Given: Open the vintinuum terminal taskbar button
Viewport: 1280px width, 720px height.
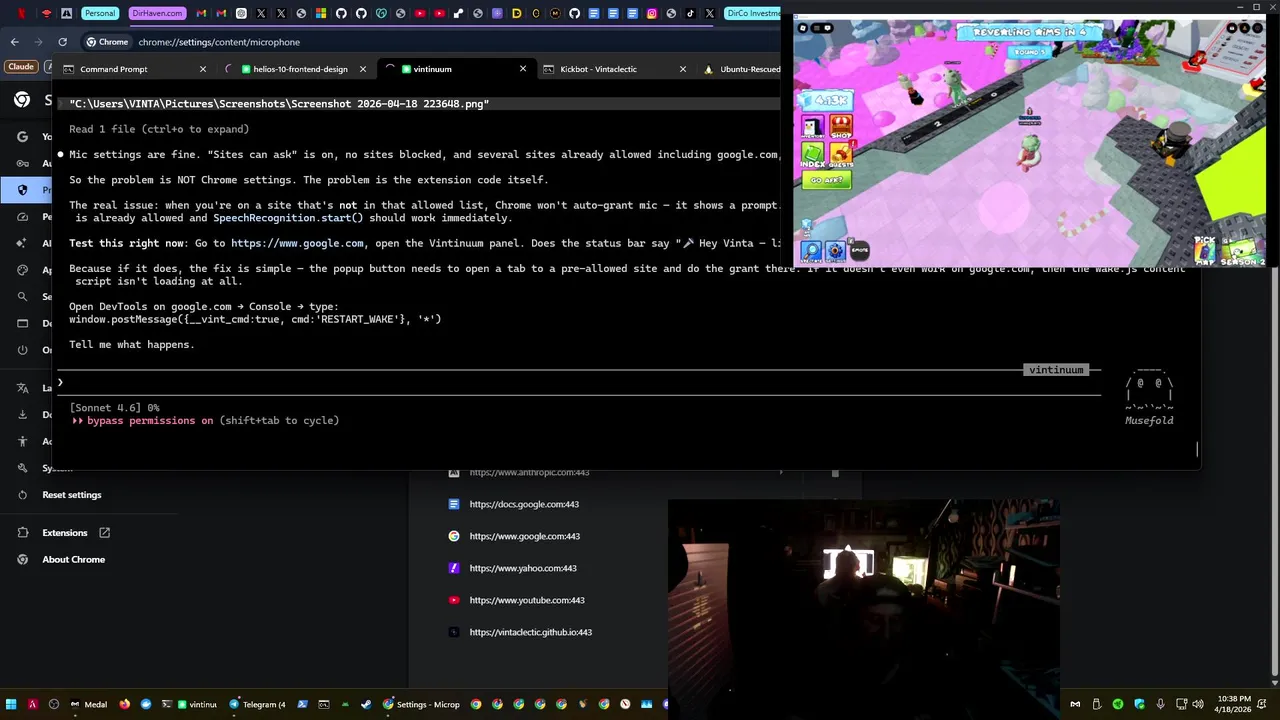Looking at the screenshot, I should (190, 704).
